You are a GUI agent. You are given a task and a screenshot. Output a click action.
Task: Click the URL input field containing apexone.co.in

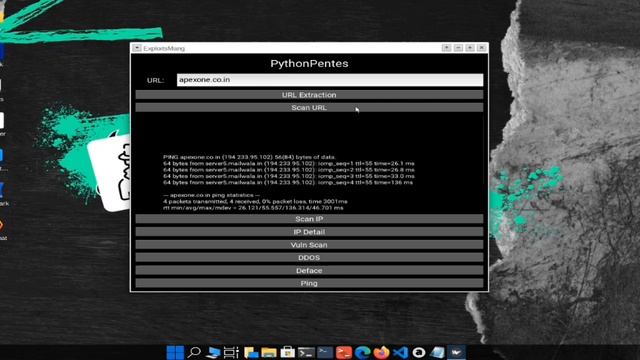coord(330,80)
